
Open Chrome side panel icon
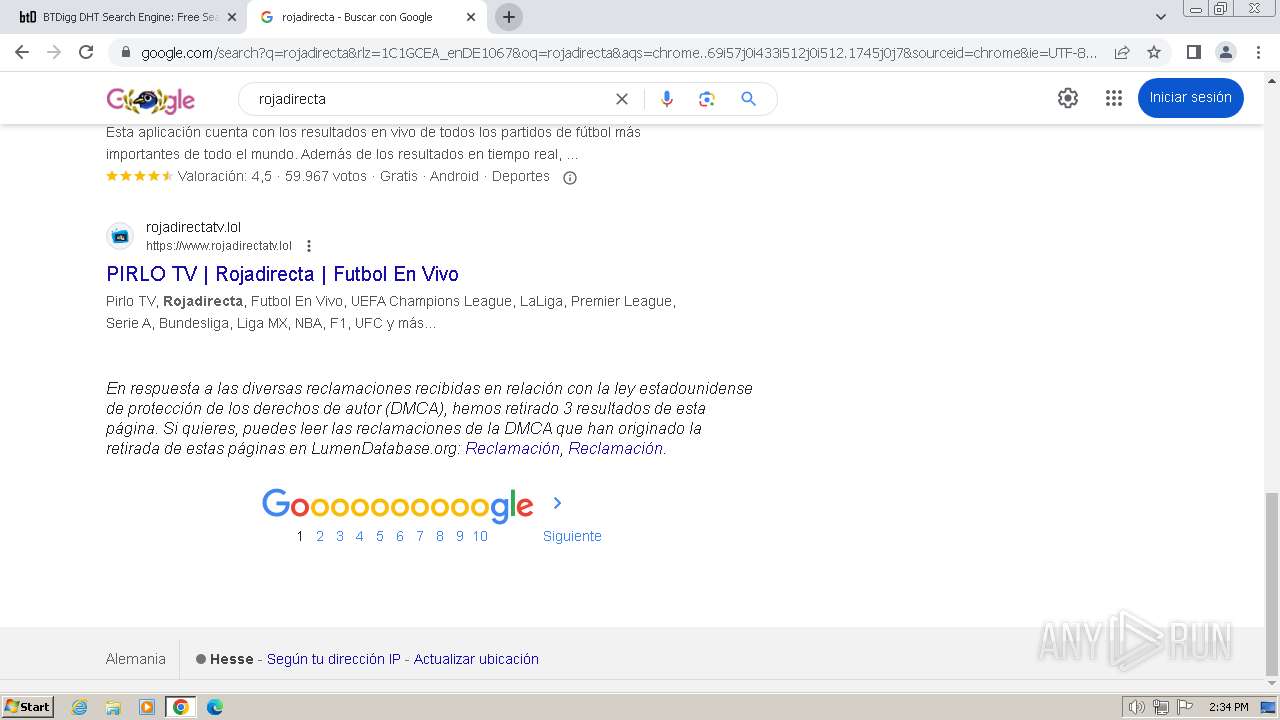[1193, 52]
